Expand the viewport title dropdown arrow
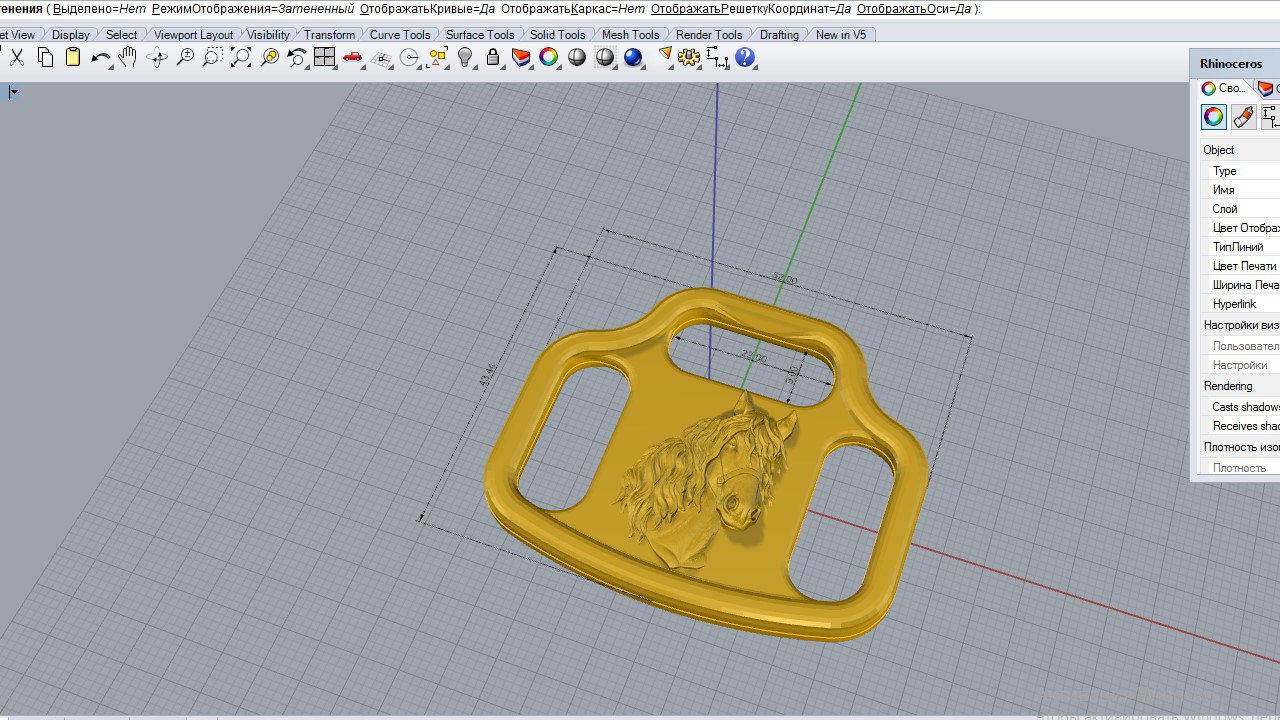This screenshot has width=1280, height=720. [x=14, y=93]
